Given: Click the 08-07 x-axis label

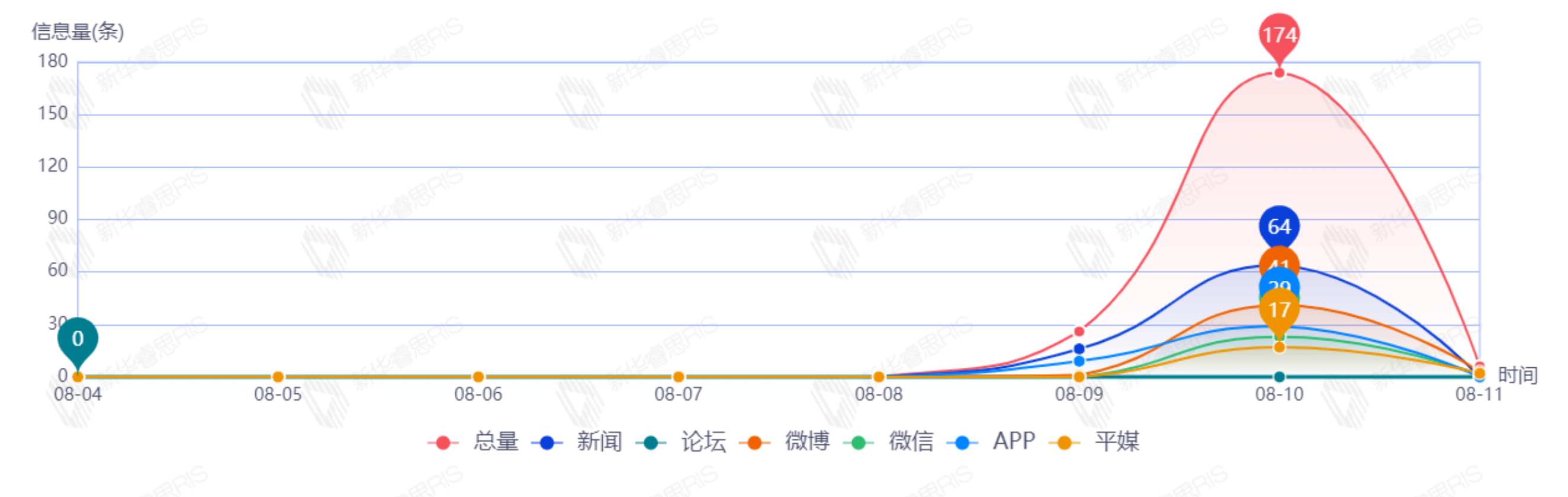Looking at the screenshot, I should pyautogui.click(x=678, y=395).
